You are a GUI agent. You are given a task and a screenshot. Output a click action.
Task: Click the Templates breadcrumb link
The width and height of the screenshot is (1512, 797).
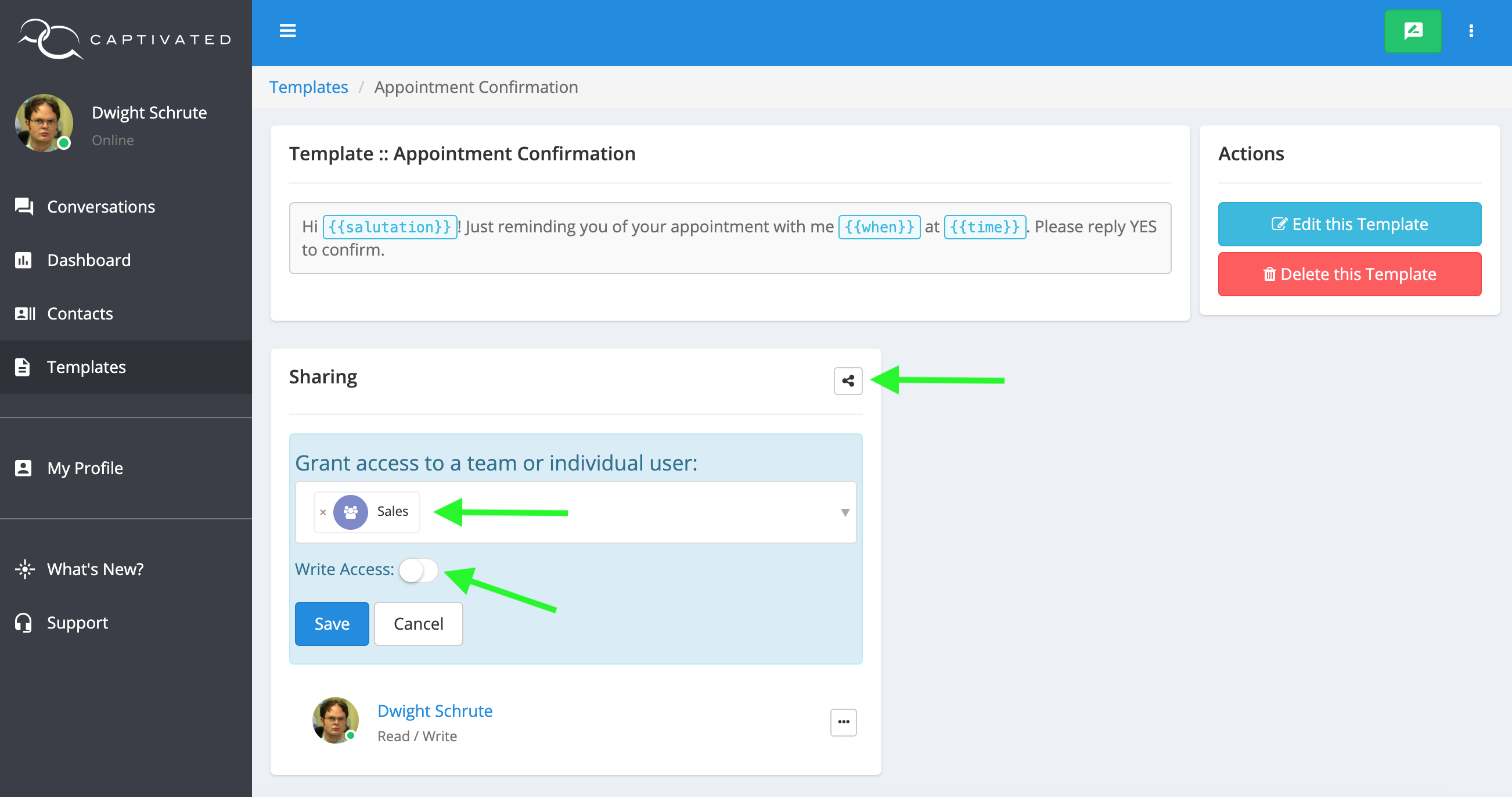click(308, 87)
